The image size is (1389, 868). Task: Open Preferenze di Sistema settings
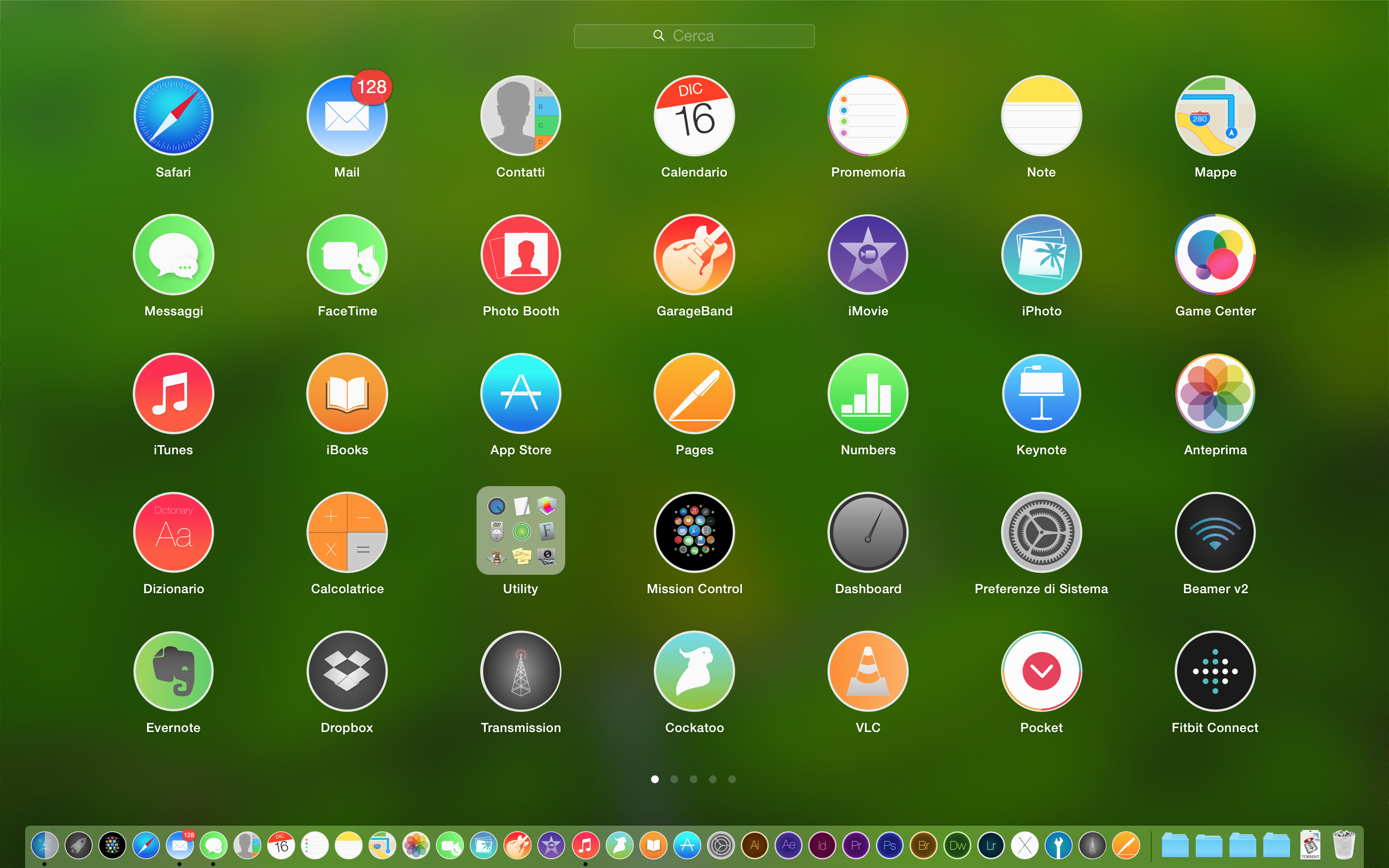pyautogui.click(x=1041, y=532)
